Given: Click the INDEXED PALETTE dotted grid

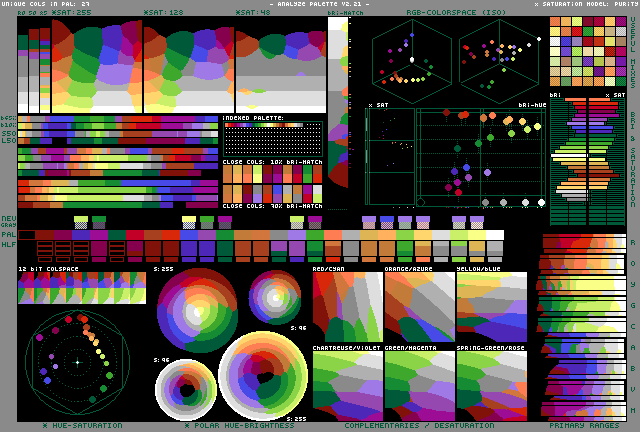Looking at the screenshot, I should [273, 139].
